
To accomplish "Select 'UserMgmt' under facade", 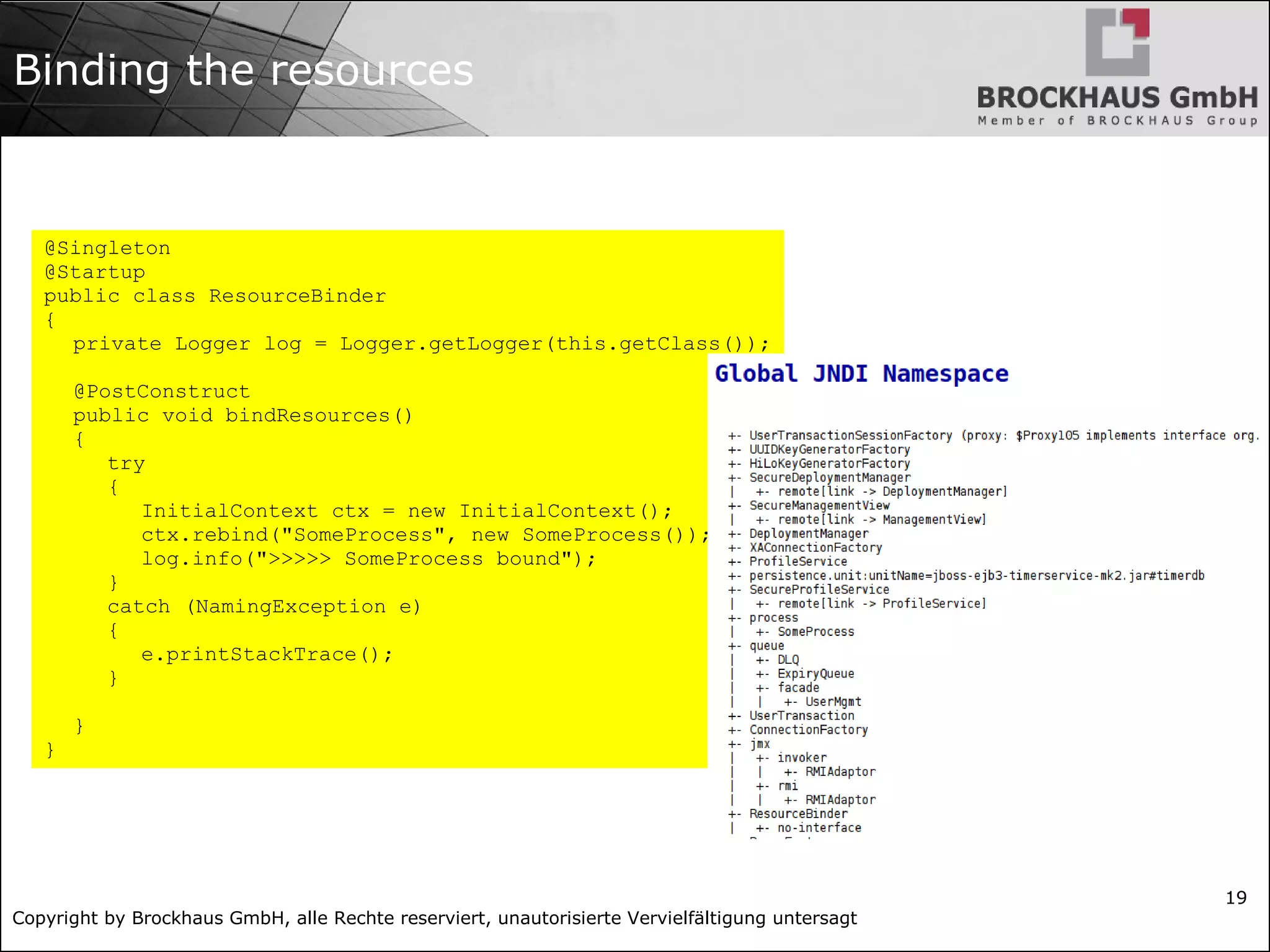I will pos(833,702).
